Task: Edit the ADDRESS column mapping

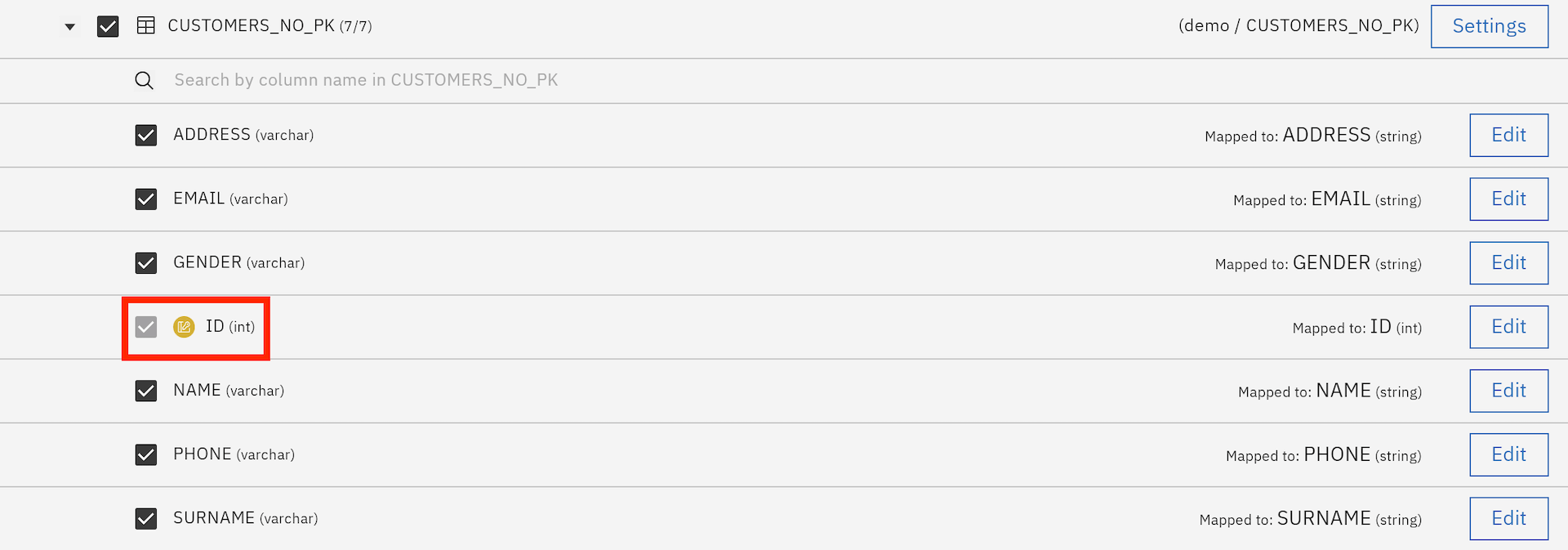Action: tap(1509, 135)
